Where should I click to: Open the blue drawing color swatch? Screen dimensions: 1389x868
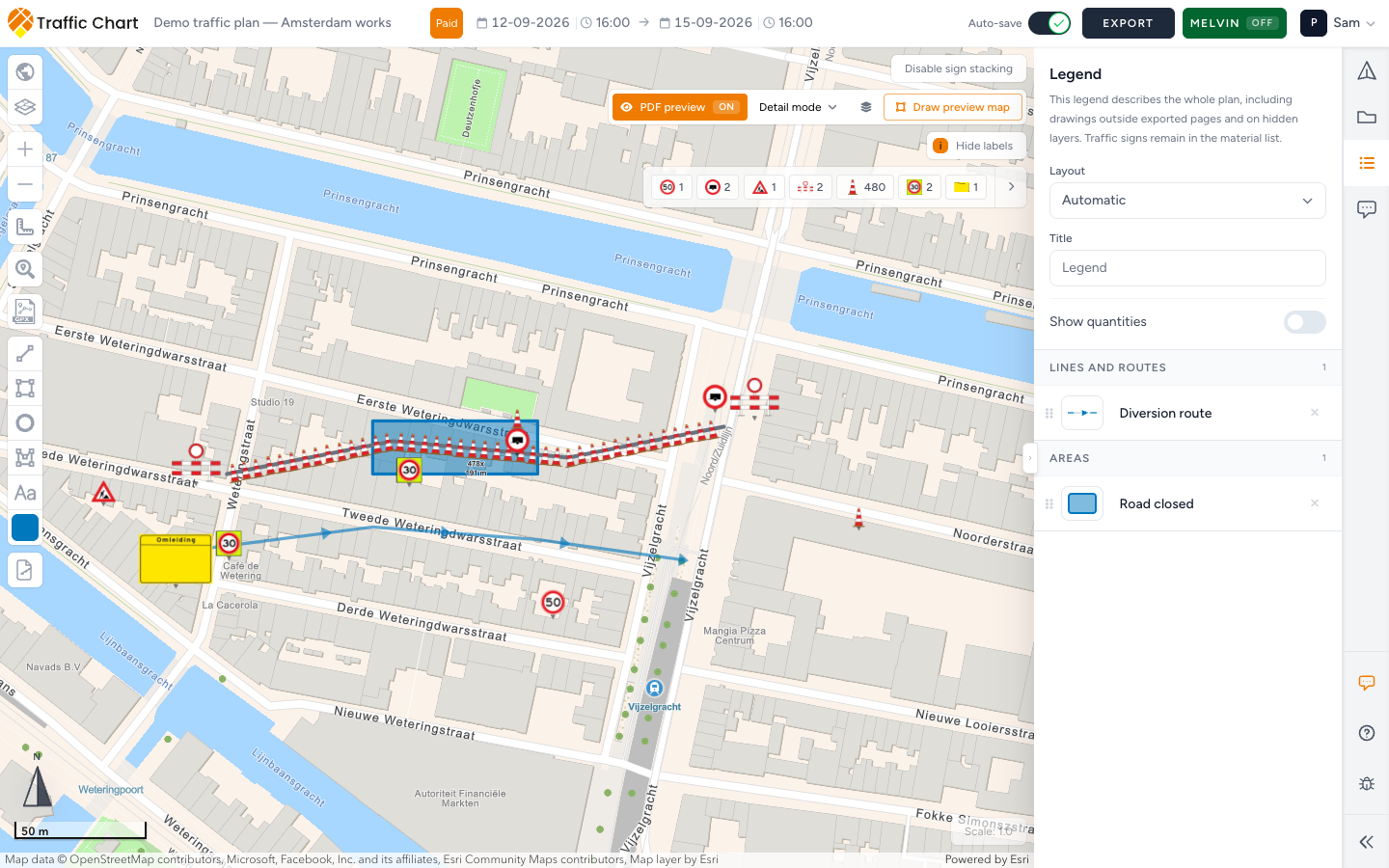click(25, 528)
